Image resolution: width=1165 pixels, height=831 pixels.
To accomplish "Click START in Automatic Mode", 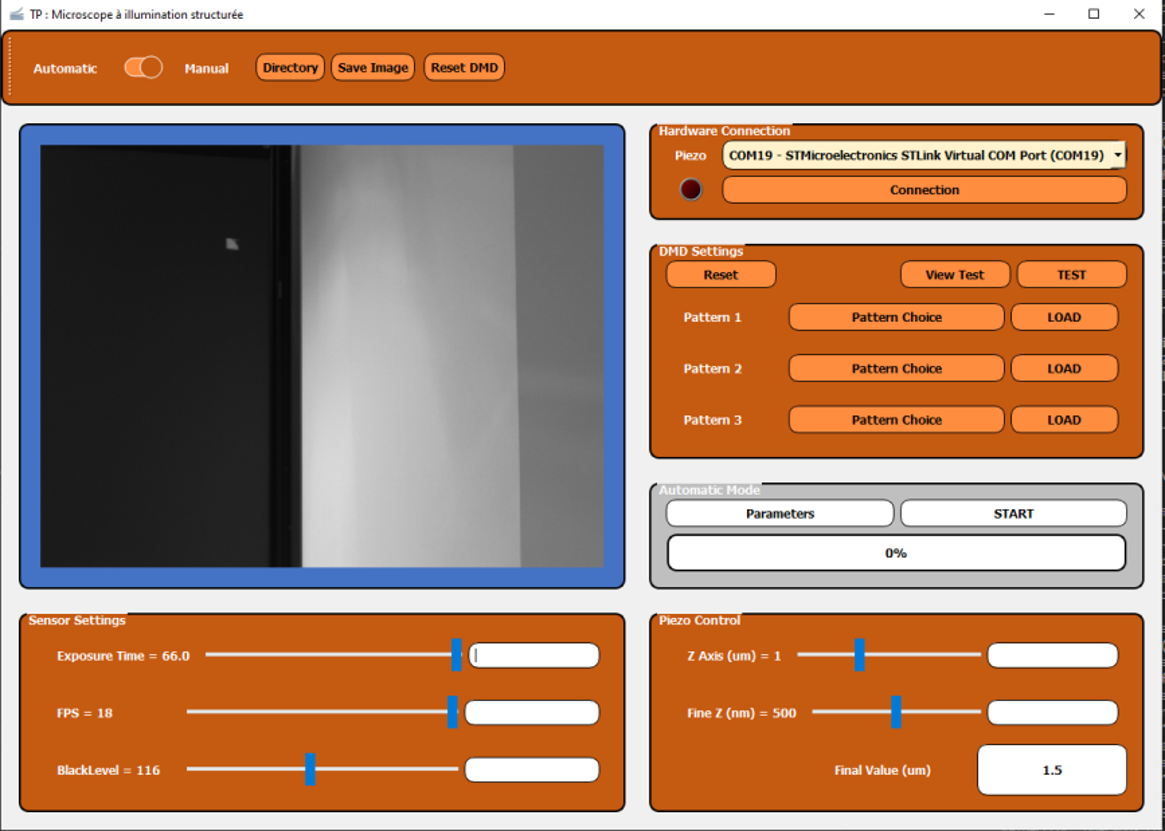I will click(1013, 514).
